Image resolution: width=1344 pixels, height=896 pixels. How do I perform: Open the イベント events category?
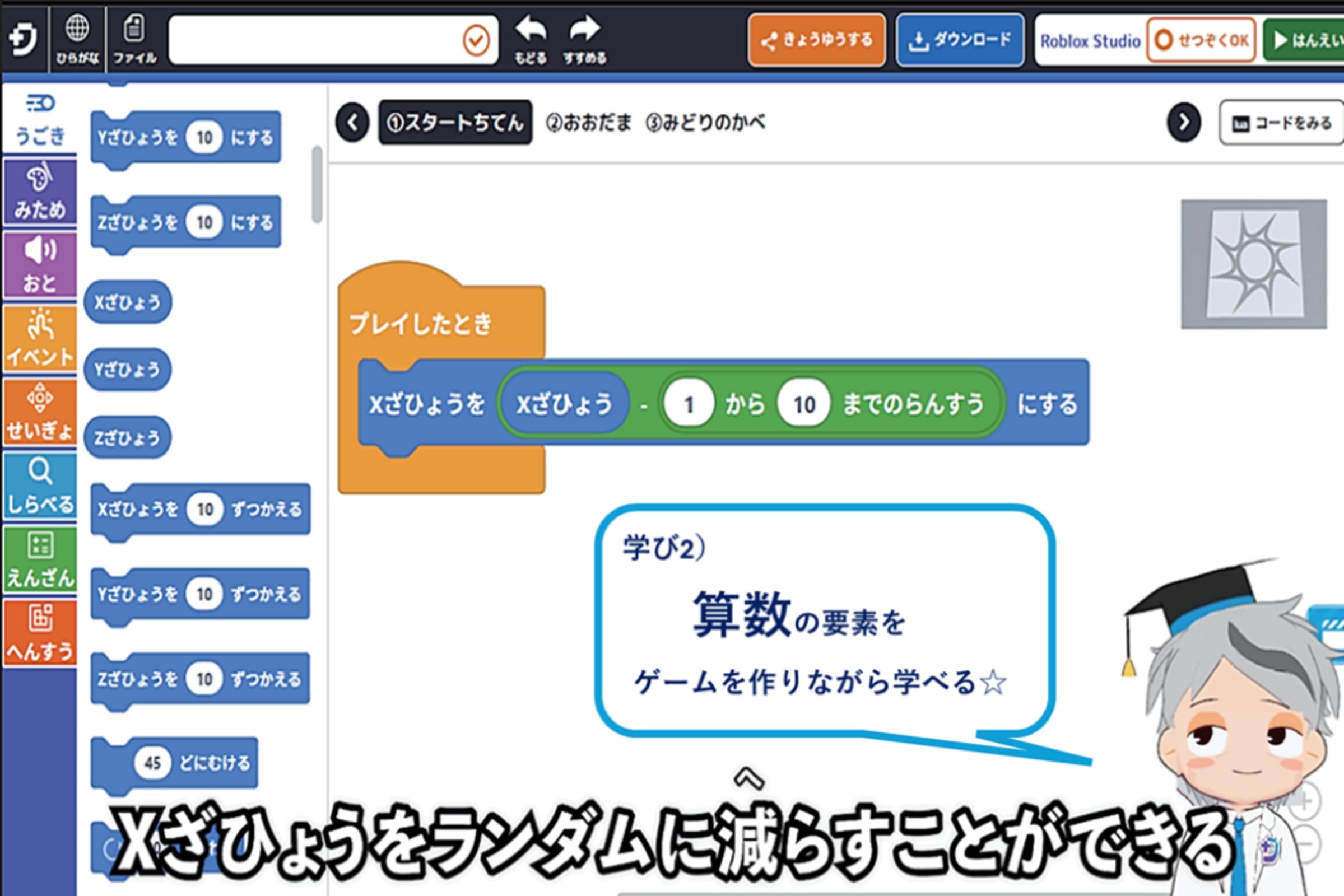pyautogui.click(x=40, y=339)
